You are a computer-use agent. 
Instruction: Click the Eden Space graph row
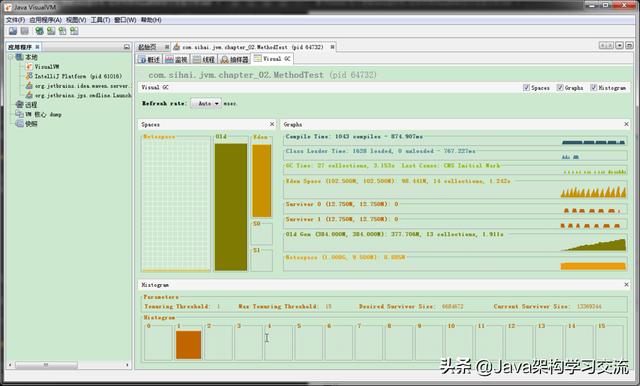tap(455, 189)
